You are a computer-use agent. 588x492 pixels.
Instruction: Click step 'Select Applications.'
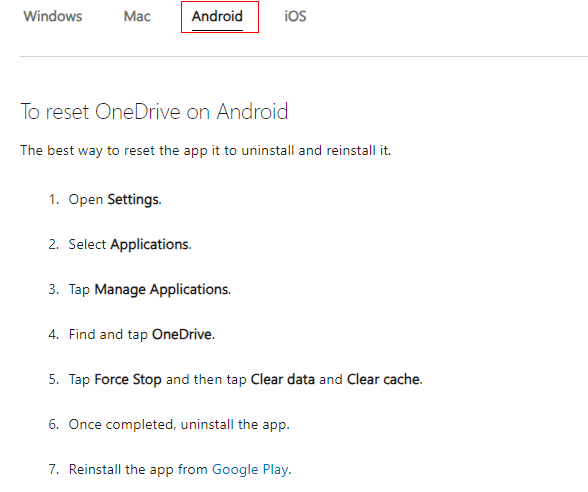130,244
